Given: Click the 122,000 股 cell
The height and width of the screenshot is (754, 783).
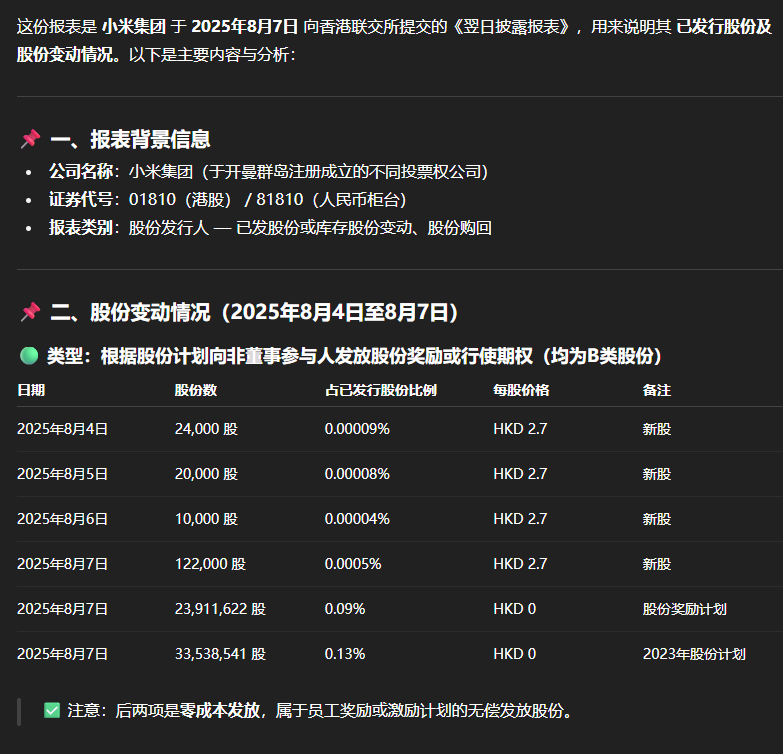Looking at the screenshot, I should click(210, 564).
